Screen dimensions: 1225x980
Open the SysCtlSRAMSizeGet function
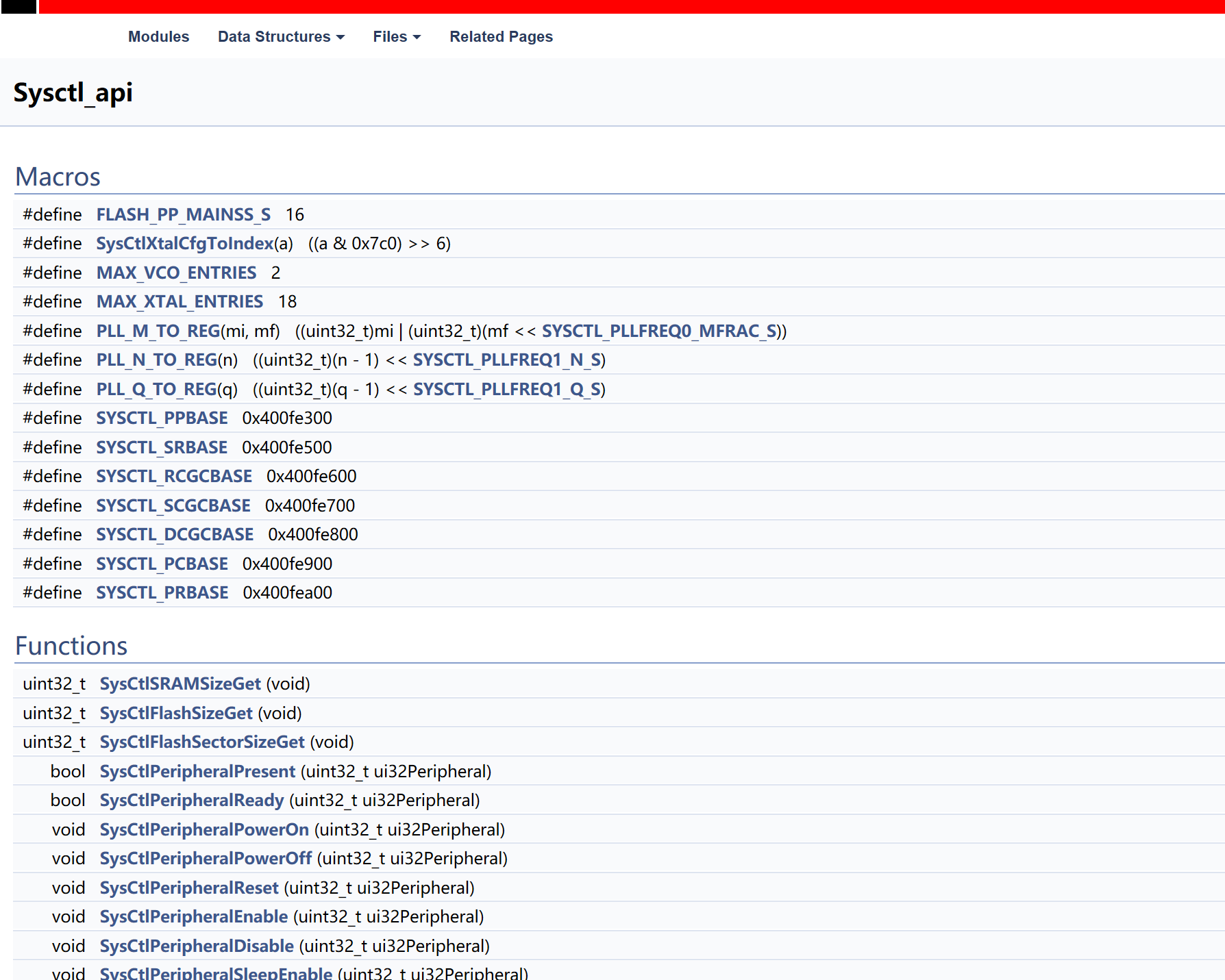coord(180,684)
